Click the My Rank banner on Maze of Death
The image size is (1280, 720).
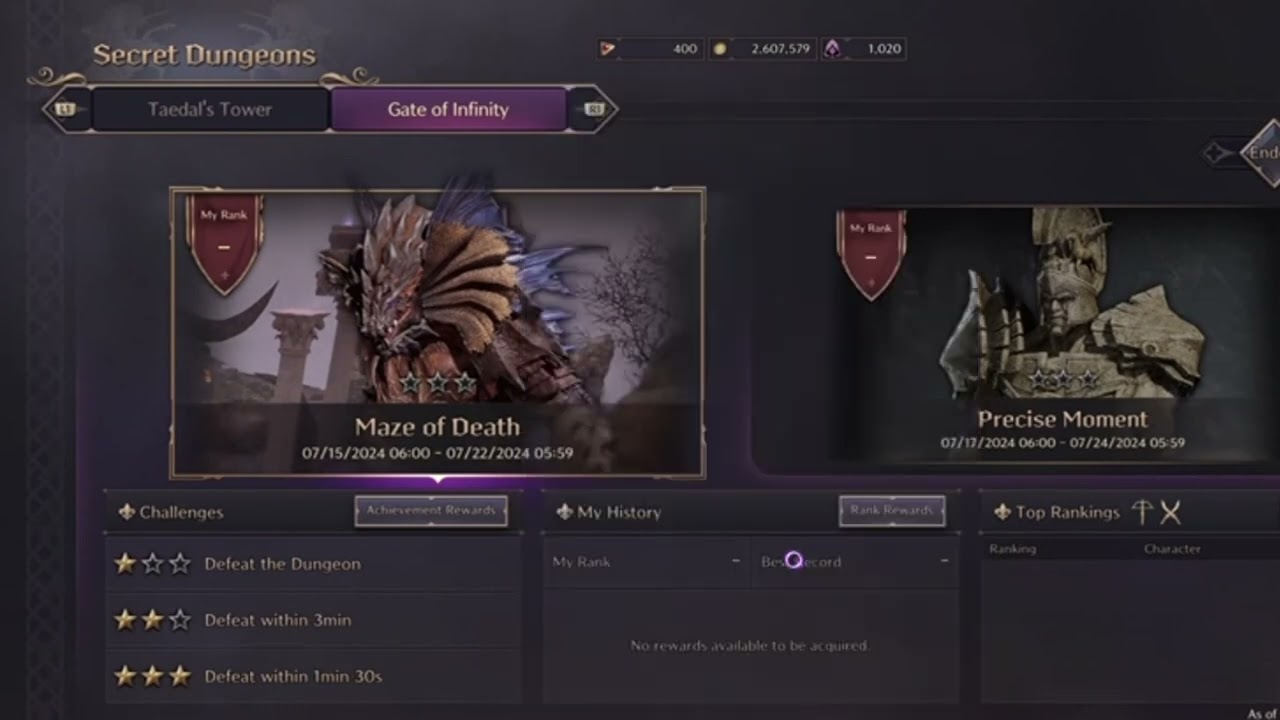225,243
